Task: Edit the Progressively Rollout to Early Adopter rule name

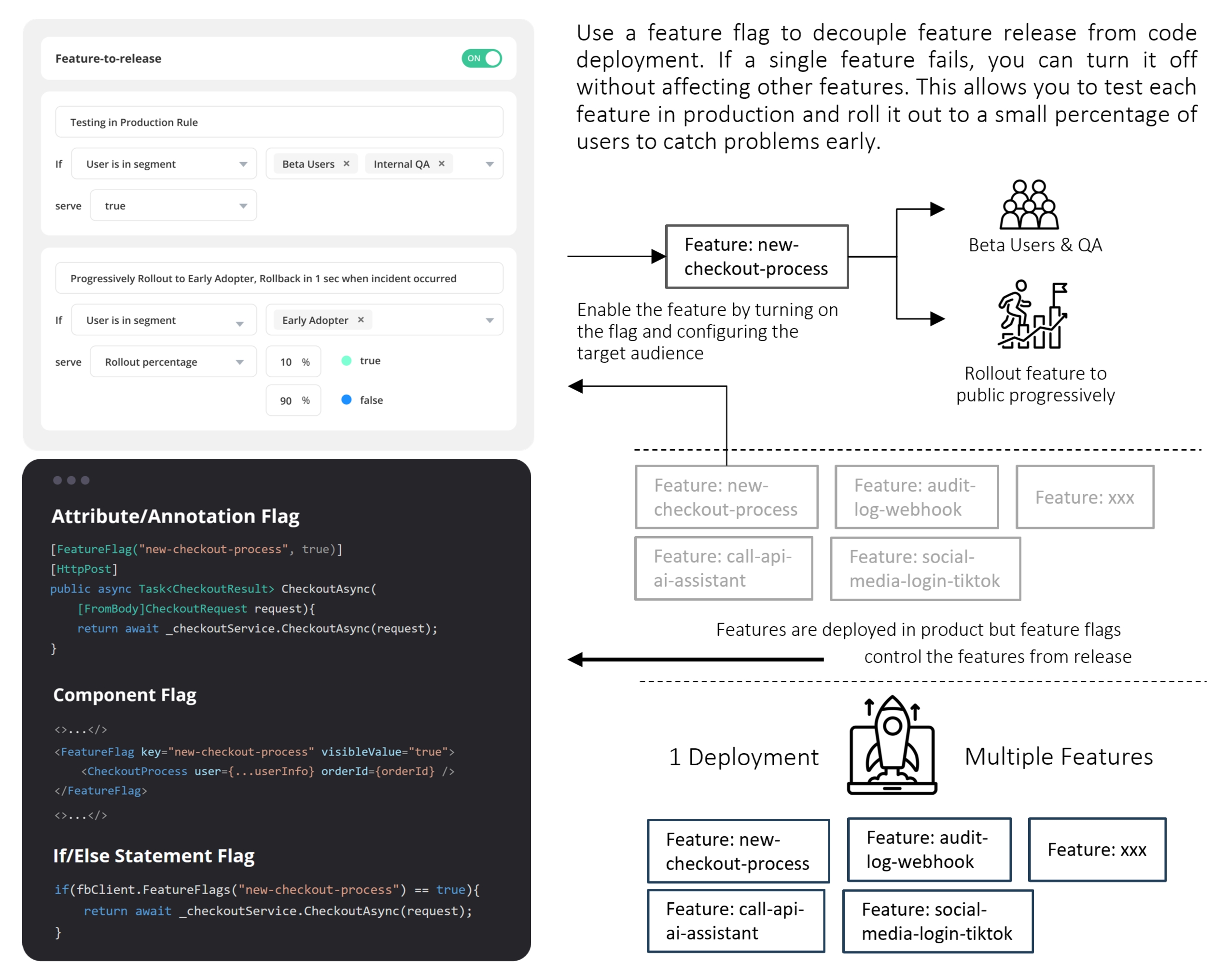Action: click(x=279, y=278)
